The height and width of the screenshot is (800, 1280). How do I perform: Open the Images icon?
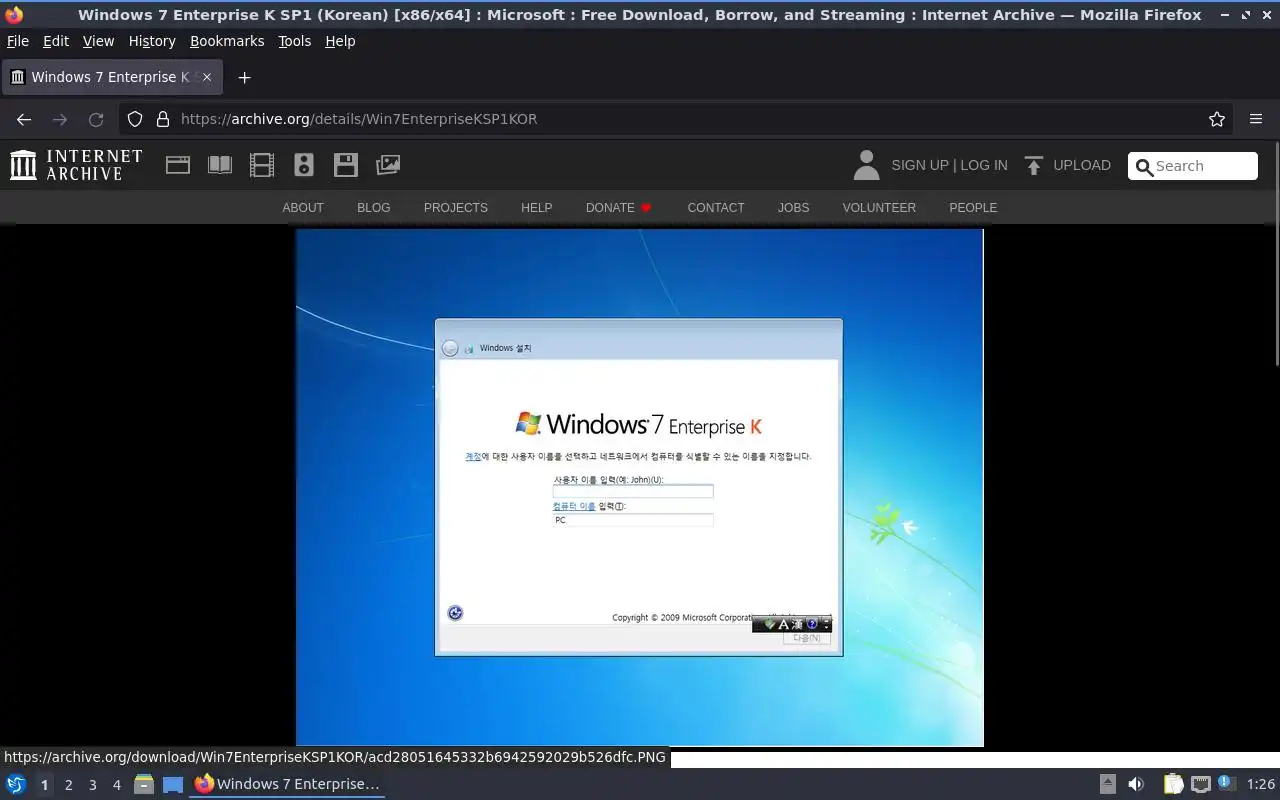tap(388, 165)
